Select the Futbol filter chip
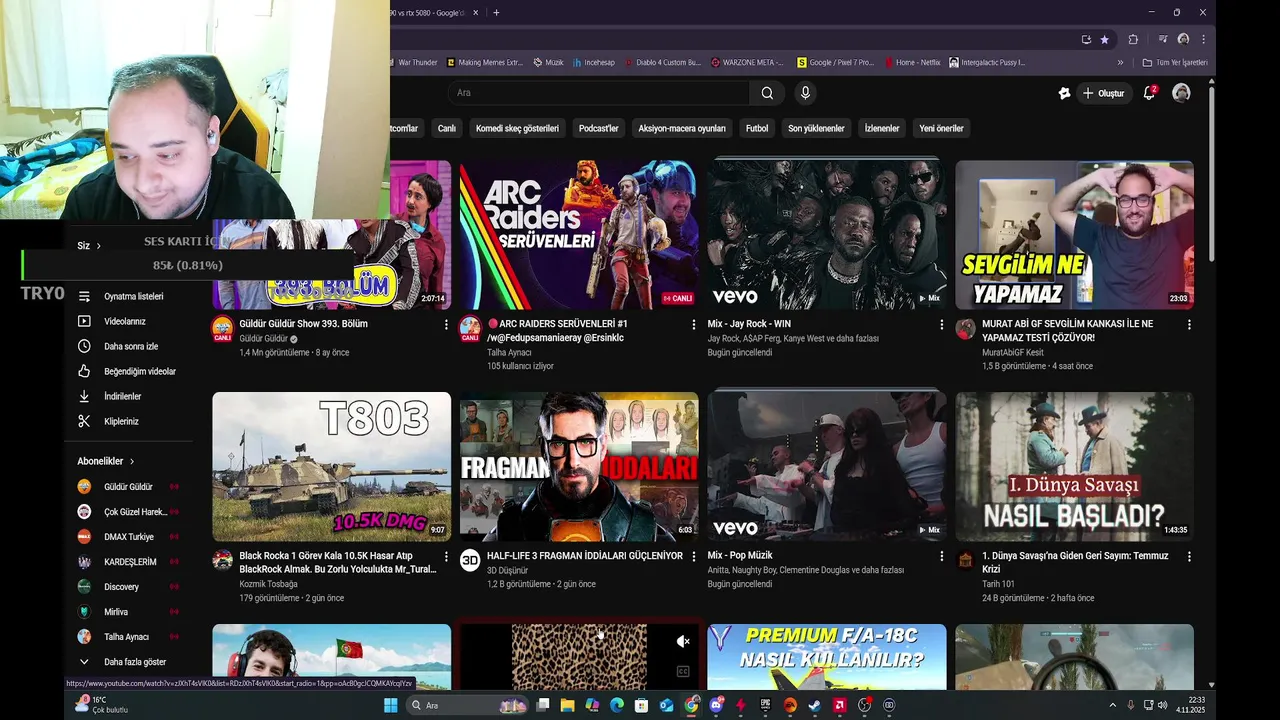Screen dimensions: 1280x720 tap(757, 128)
